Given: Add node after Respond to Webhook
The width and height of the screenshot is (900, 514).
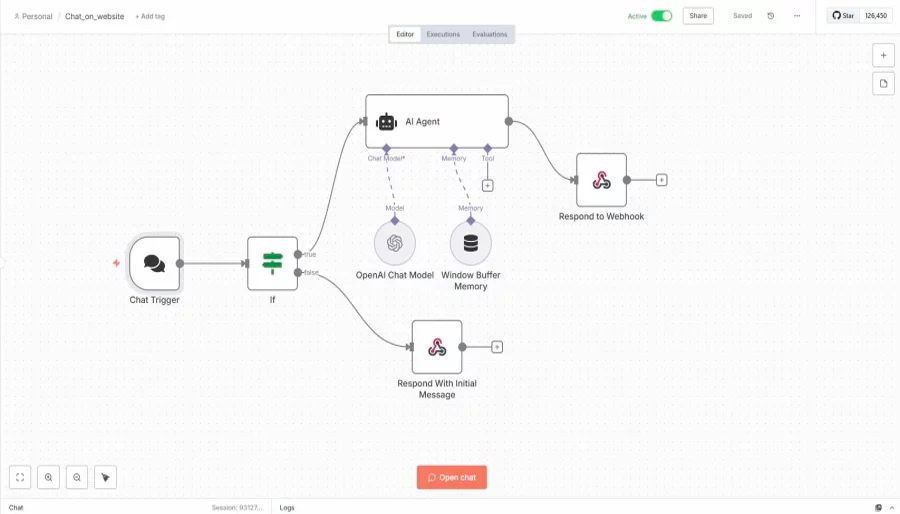Looking at the screenshot, I should pos(661,180).
